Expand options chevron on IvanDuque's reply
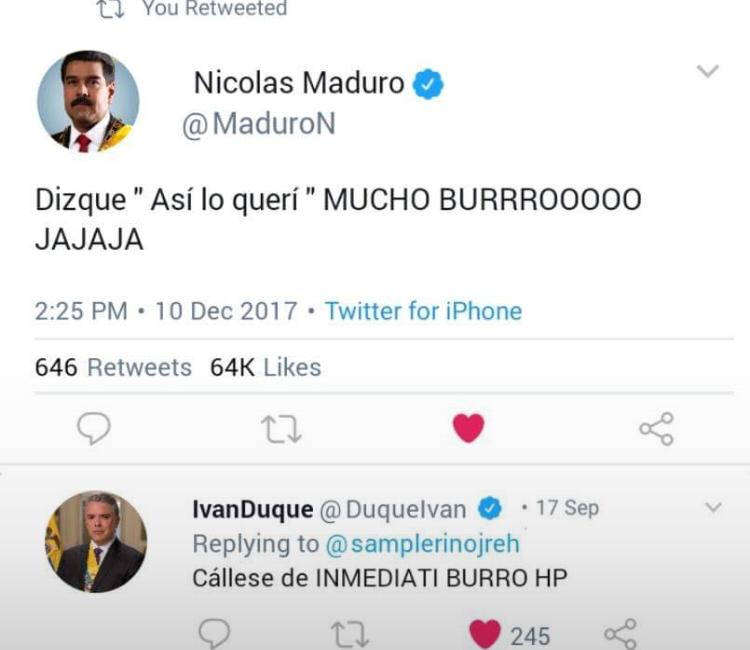 pos(714,507)
